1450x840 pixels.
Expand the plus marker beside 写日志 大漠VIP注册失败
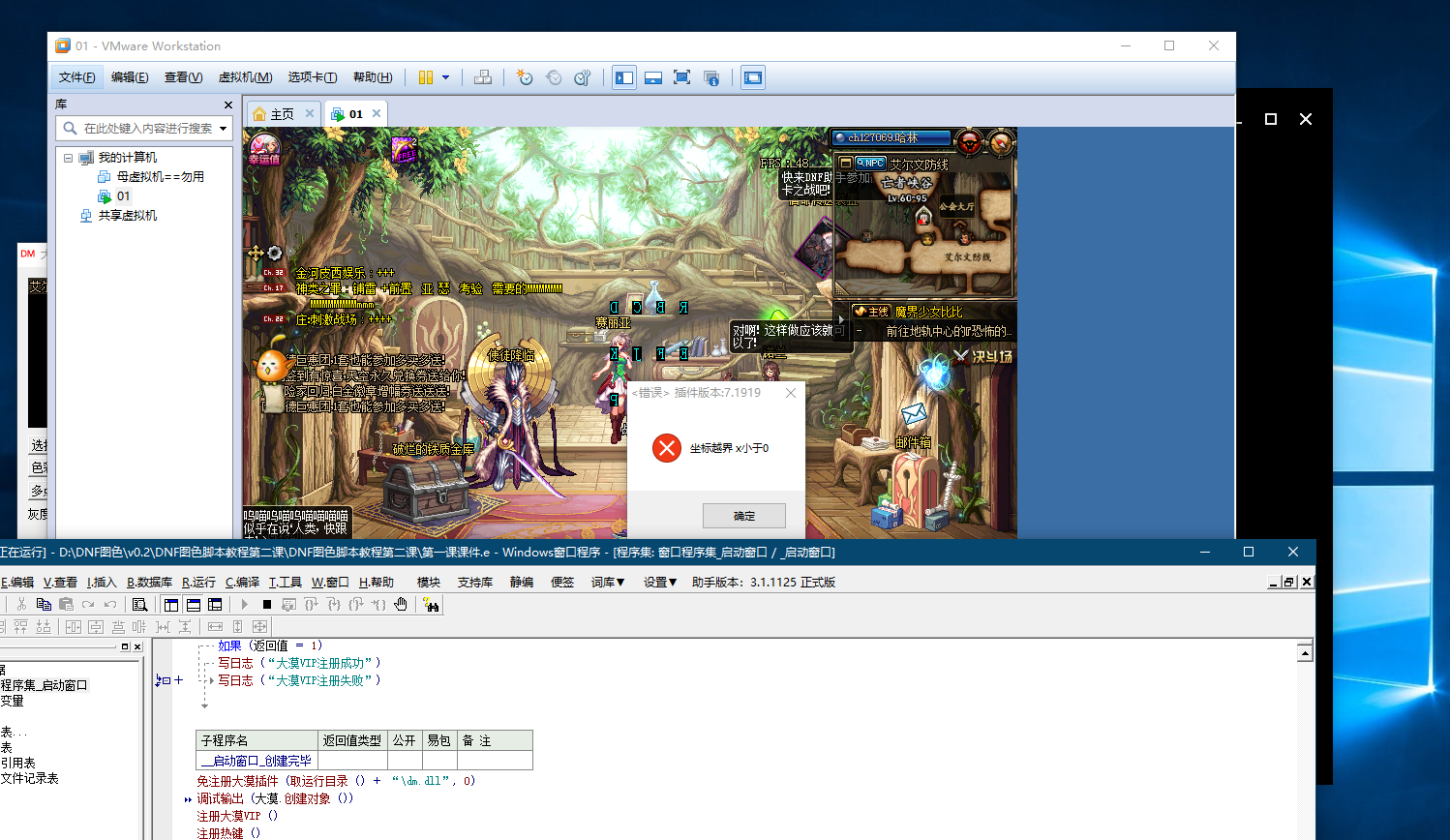pos(179,680)
